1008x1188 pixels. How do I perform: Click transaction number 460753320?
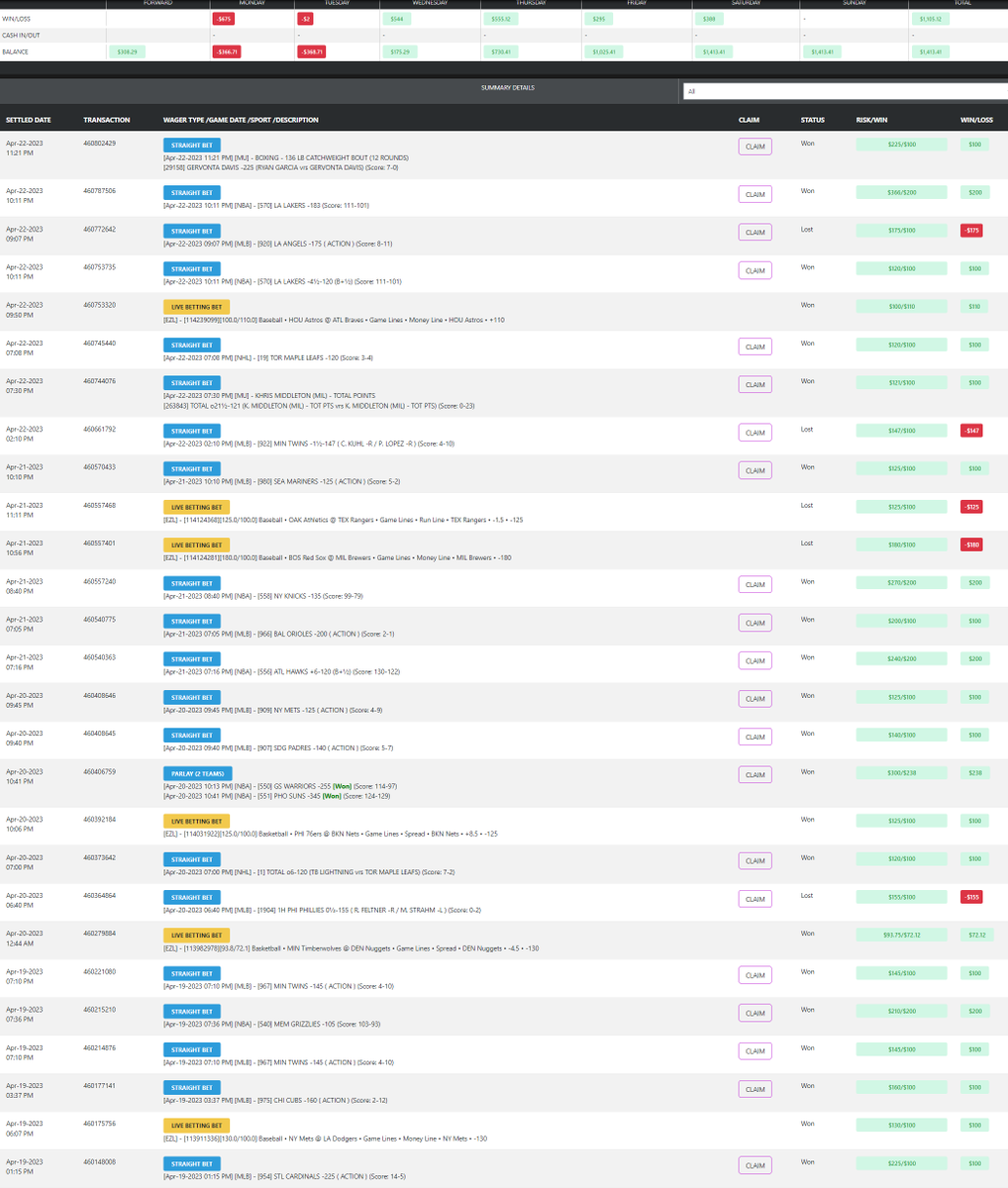click(99, 305)
